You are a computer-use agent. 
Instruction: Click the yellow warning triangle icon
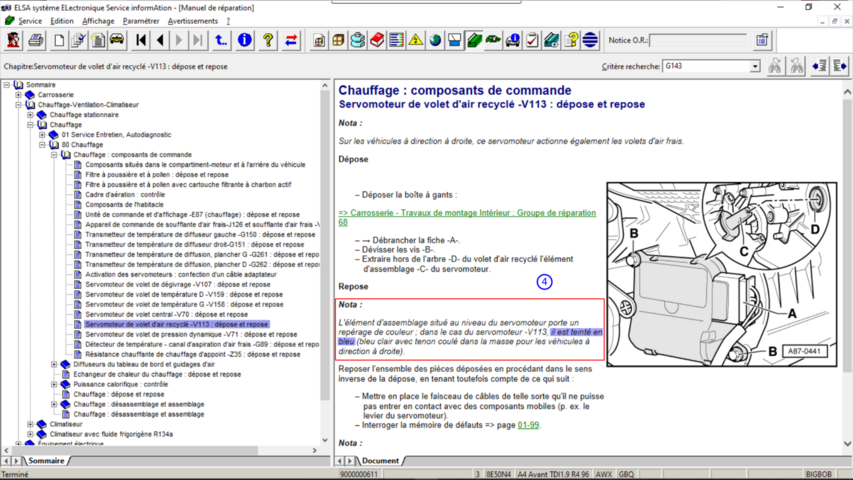point(416,40)
